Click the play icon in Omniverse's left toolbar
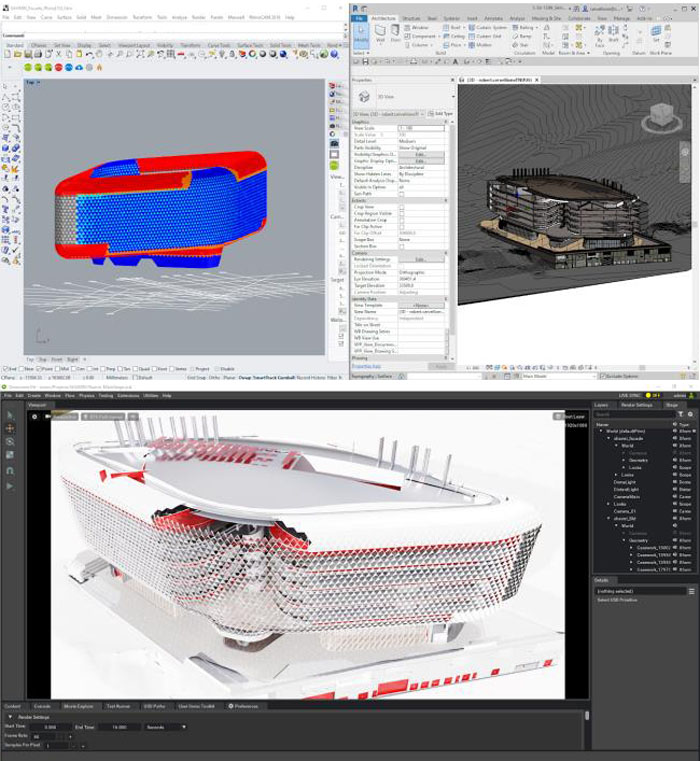The width and height of the screenshot is (700, 761). click(x=10, y=485)
